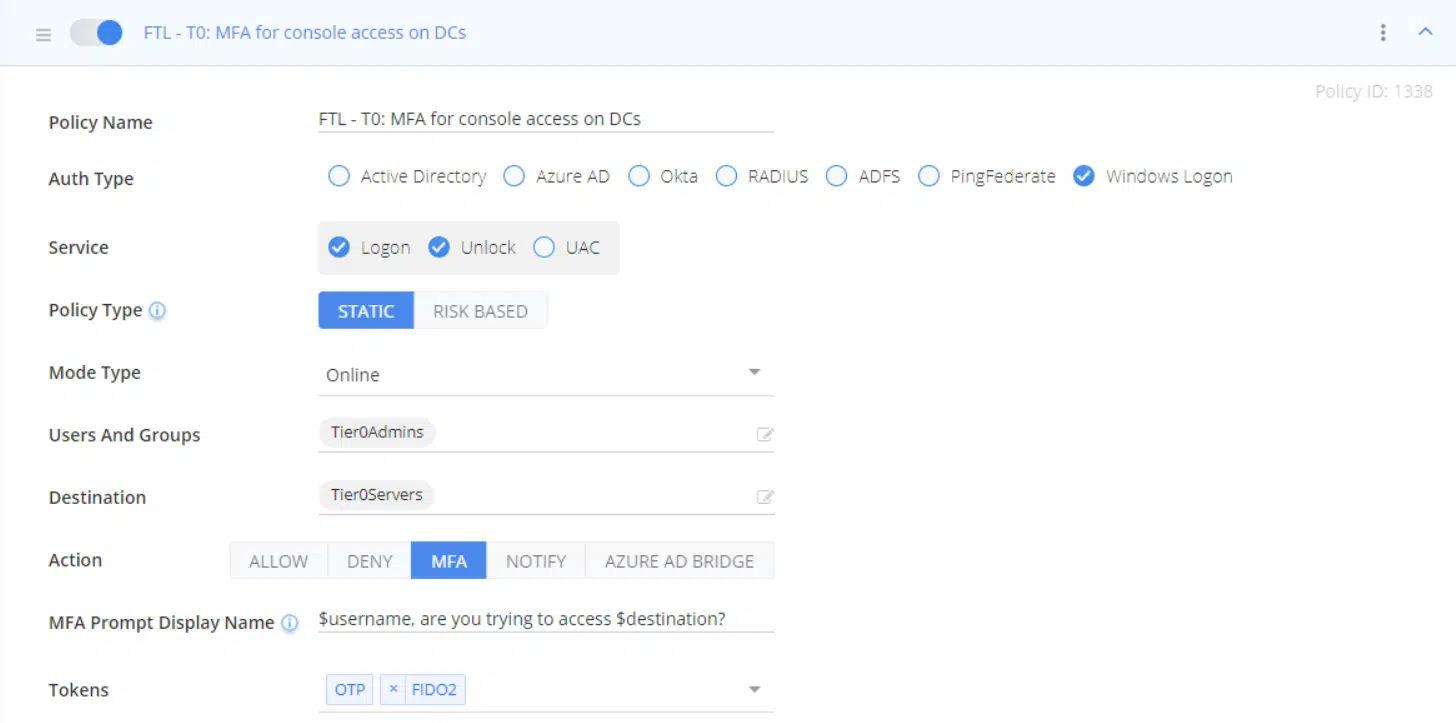The width and height of the screenshot is (1456, 723).
Task: Click the Policy Type info icon
Action: coord(157,311)
